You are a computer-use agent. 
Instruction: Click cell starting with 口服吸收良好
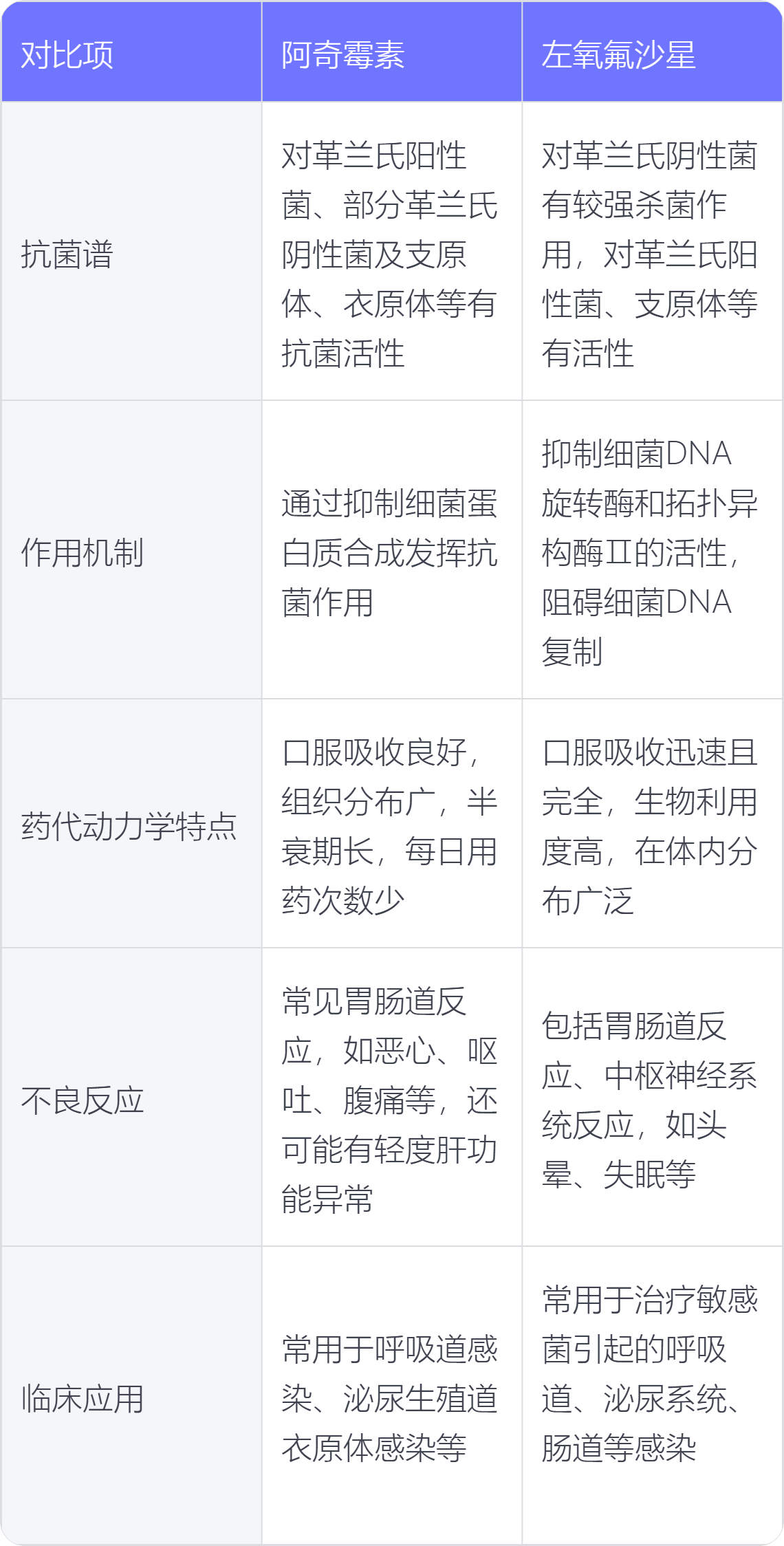coord(392,824)
